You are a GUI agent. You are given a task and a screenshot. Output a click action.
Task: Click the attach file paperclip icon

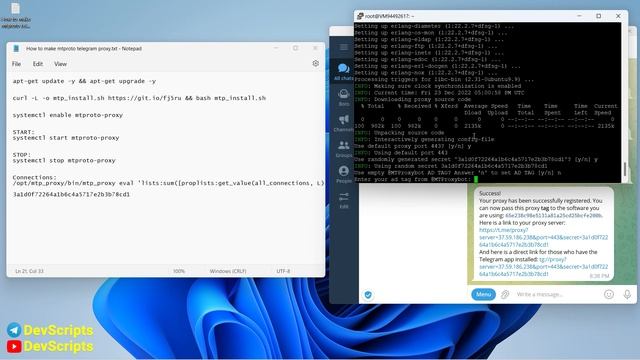[505, 294]
